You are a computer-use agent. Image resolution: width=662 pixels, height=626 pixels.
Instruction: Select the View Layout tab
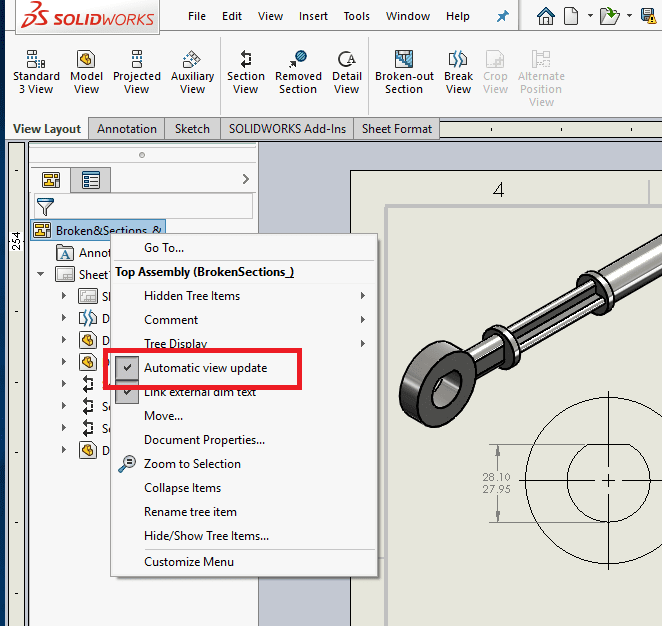(x=47, y=129)
